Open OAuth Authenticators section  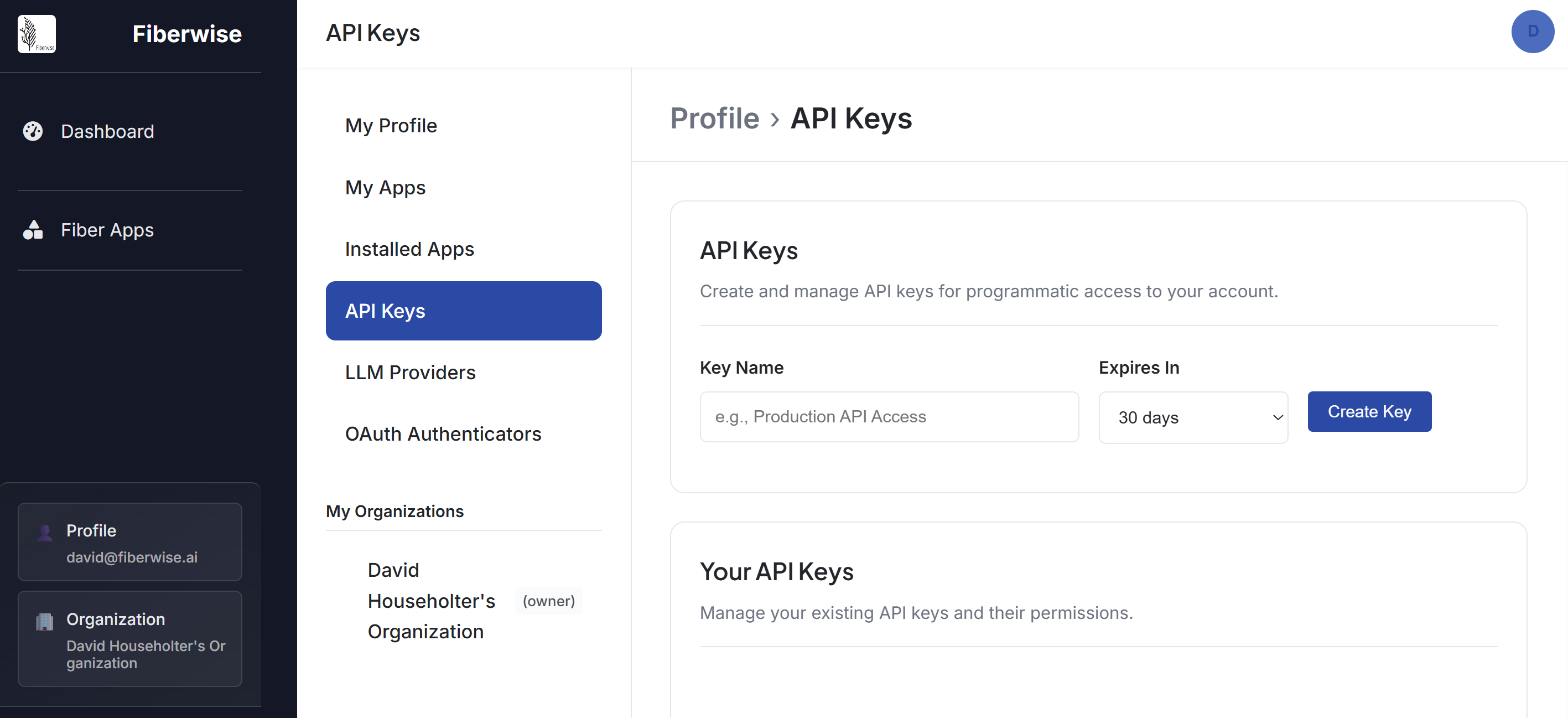(x=443, y=433)
